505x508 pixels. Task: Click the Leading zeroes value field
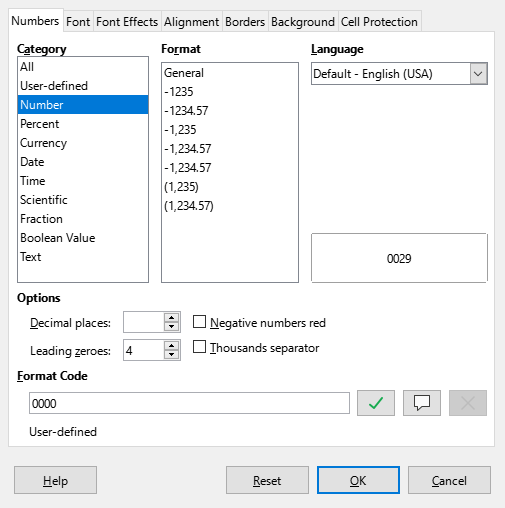144,350
